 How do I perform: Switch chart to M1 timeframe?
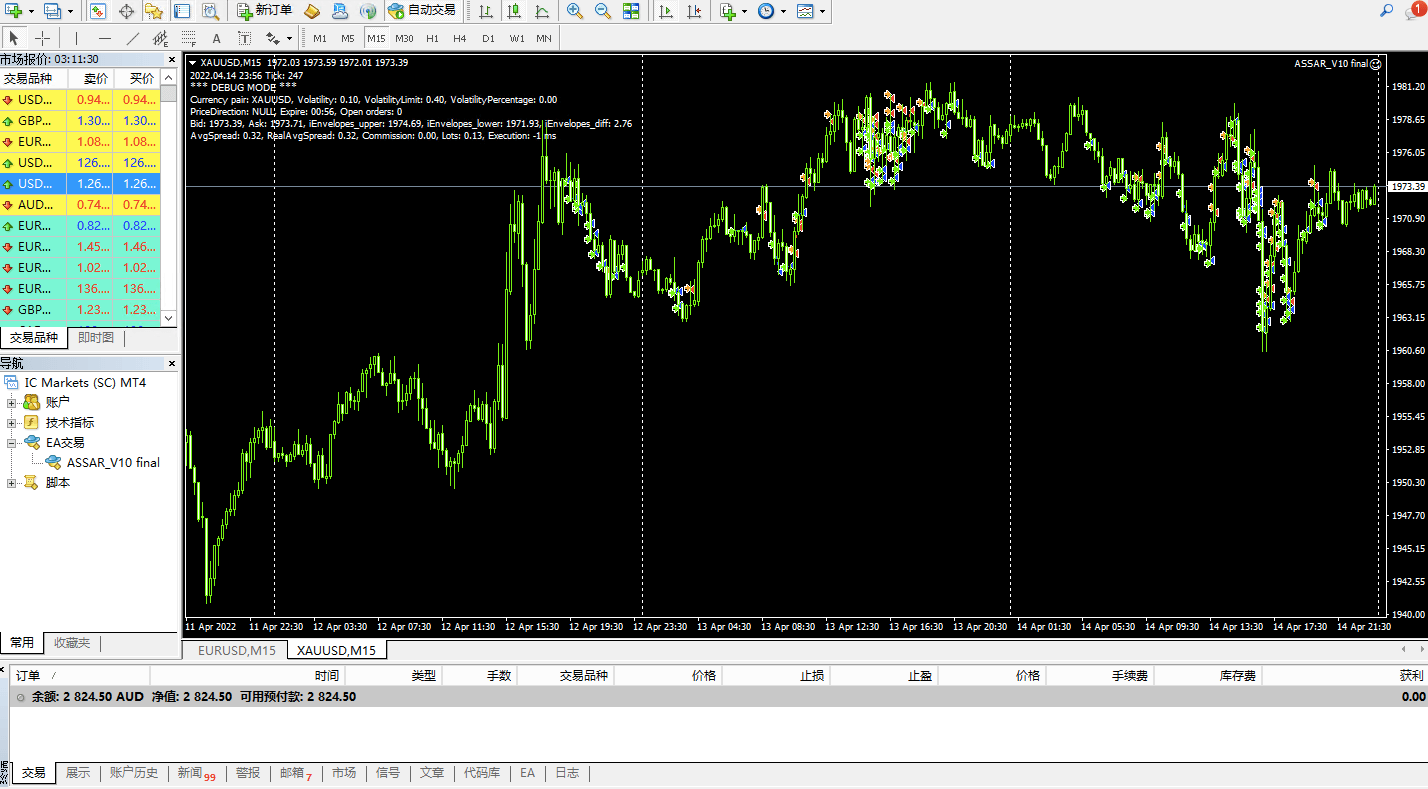point(320,38)
